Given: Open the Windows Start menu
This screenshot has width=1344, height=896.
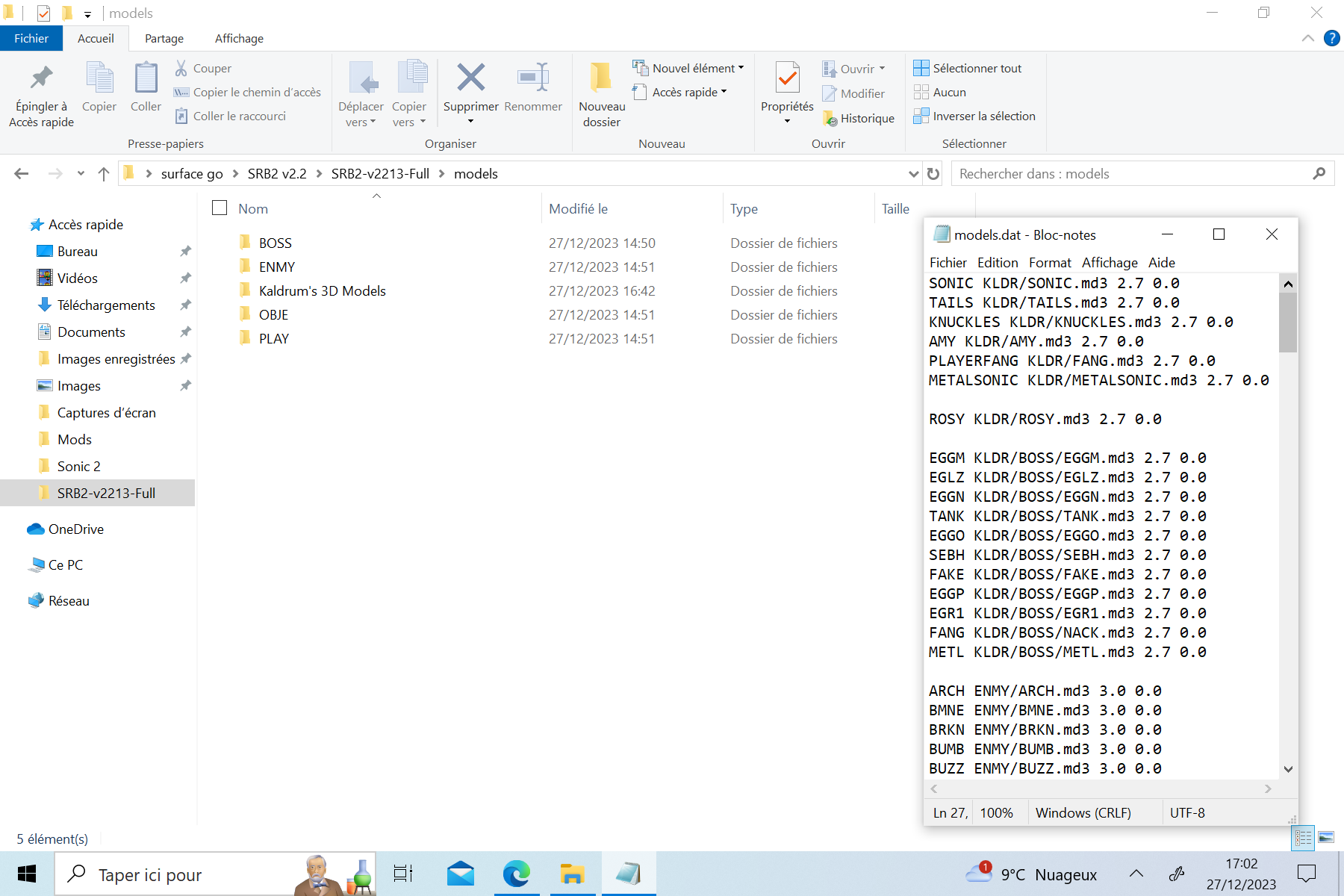Looking at the screenshot, I should [x=27, y=874].
